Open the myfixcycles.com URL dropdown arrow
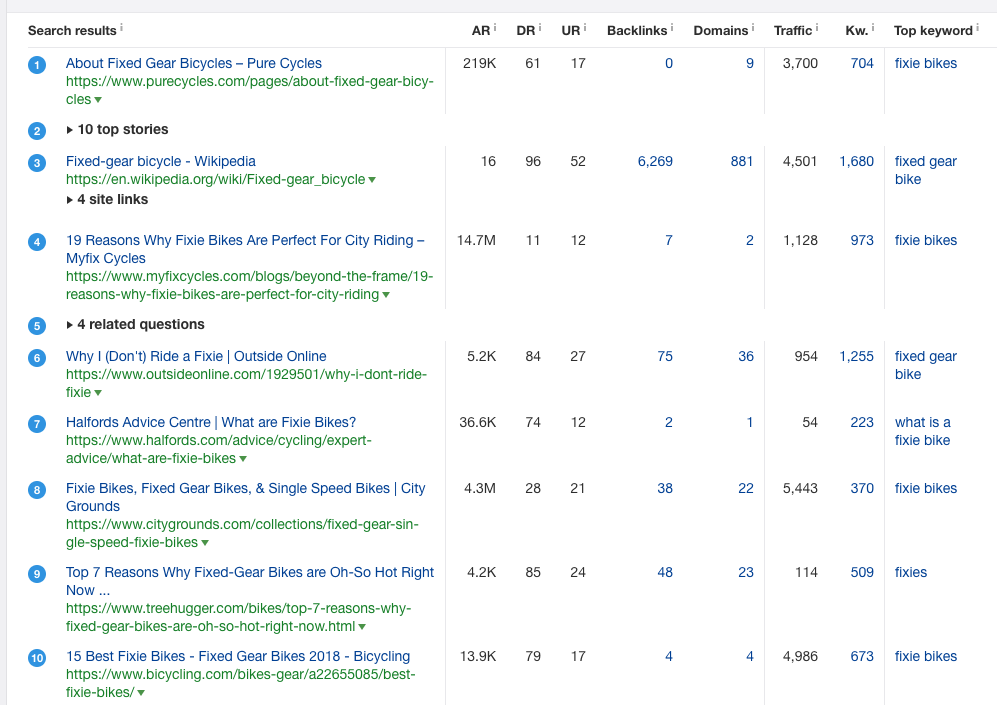Viewport: 997px width, 705px height. (x=386, y=295)
